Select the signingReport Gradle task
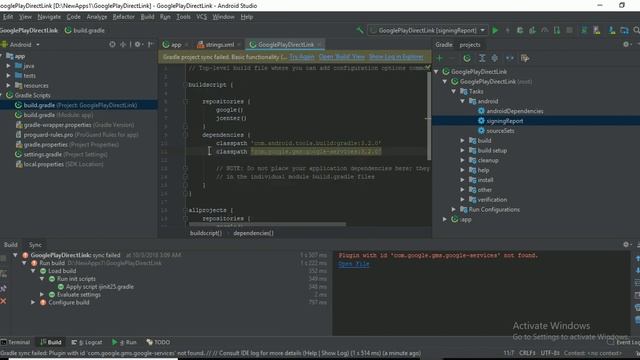The width and height of the screenshot is (640, 360). click(504, 121)
